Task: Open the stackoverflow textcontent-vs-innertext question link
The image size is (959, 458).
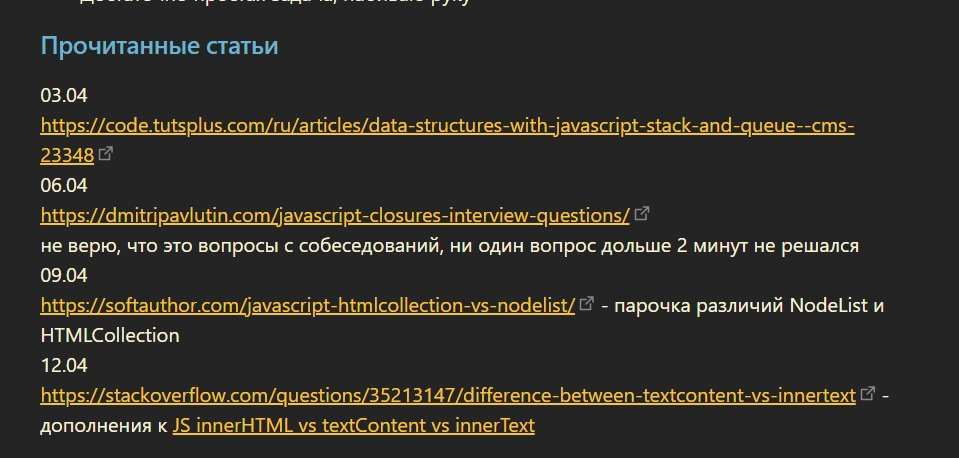Action: pyautogui.click(x=448, y=395)
